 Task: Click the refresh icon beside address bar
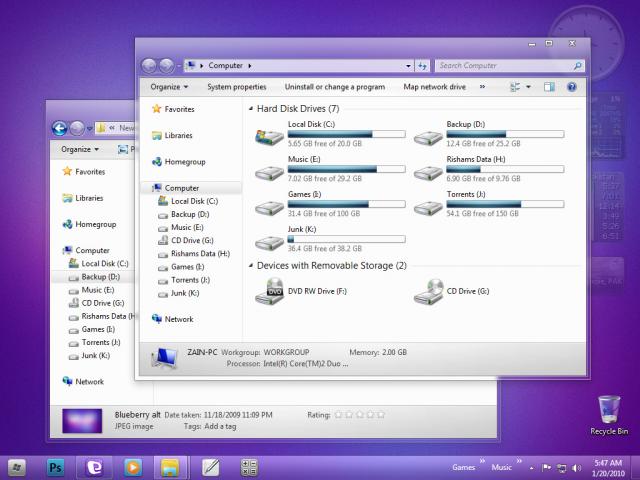click(422, 66)
